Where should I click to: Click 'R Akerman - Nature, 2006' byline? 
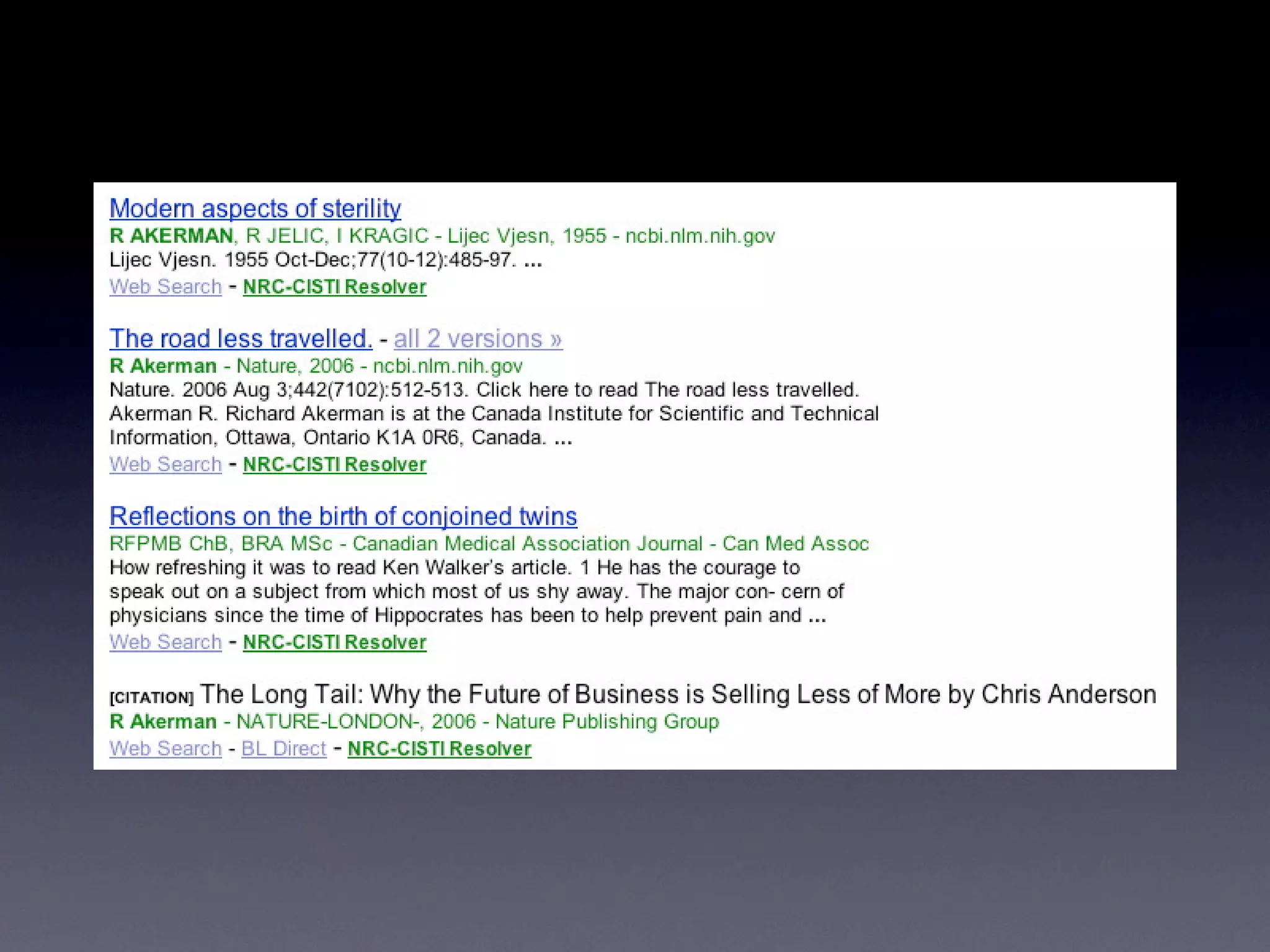pyautogui.click(x=231, y=366)
